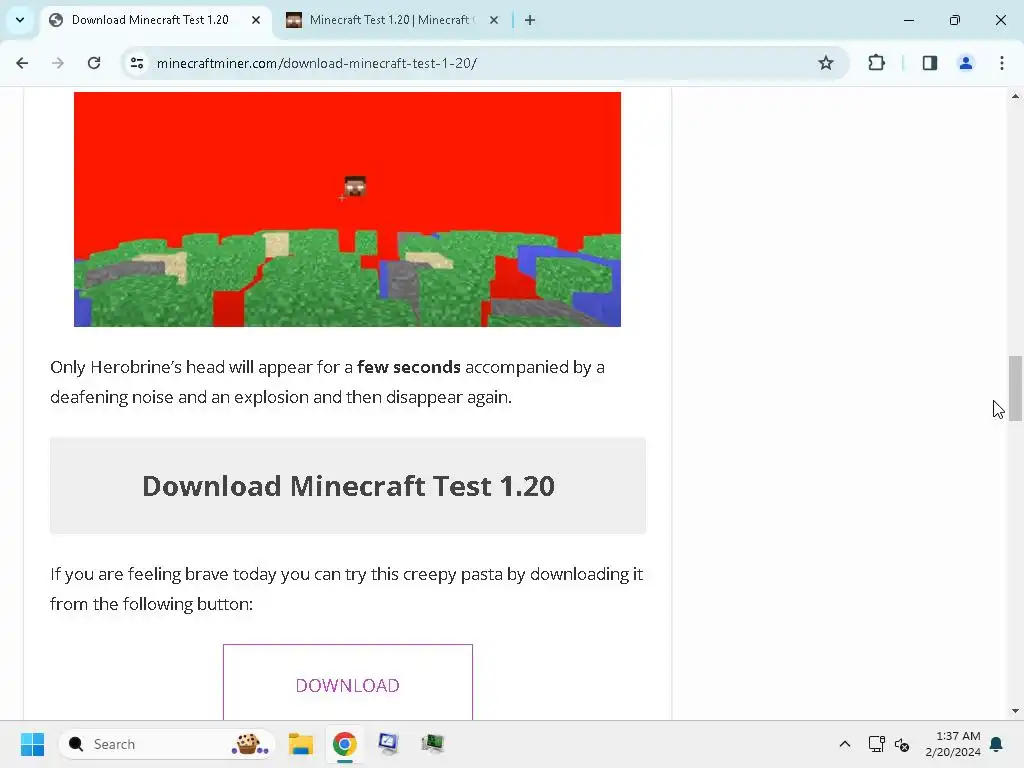Restore down the Chrome window
Image resolution: width=1024 pixels, height=768 pixels.
(x=955, y=20)
